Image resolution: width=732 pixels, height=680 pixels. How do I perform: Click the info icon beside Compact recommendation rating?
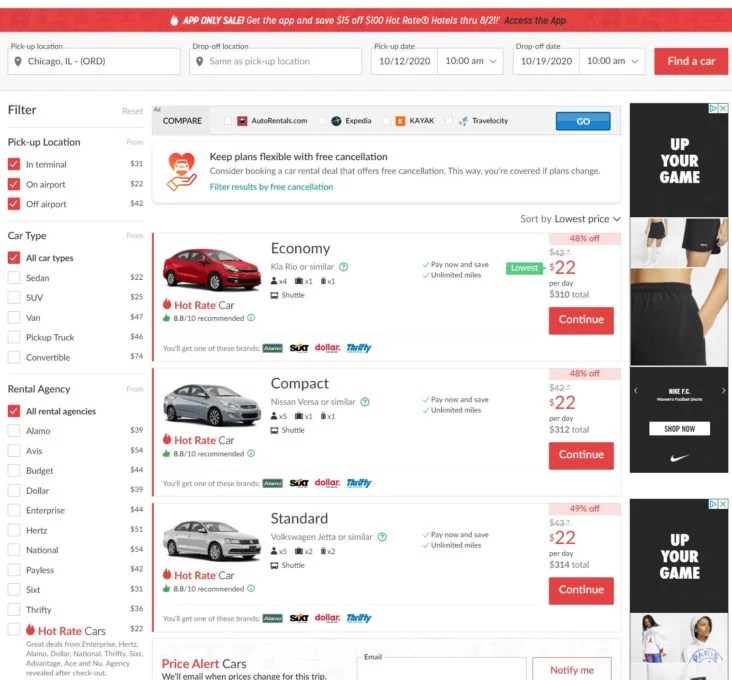click(x=251, y=453)
